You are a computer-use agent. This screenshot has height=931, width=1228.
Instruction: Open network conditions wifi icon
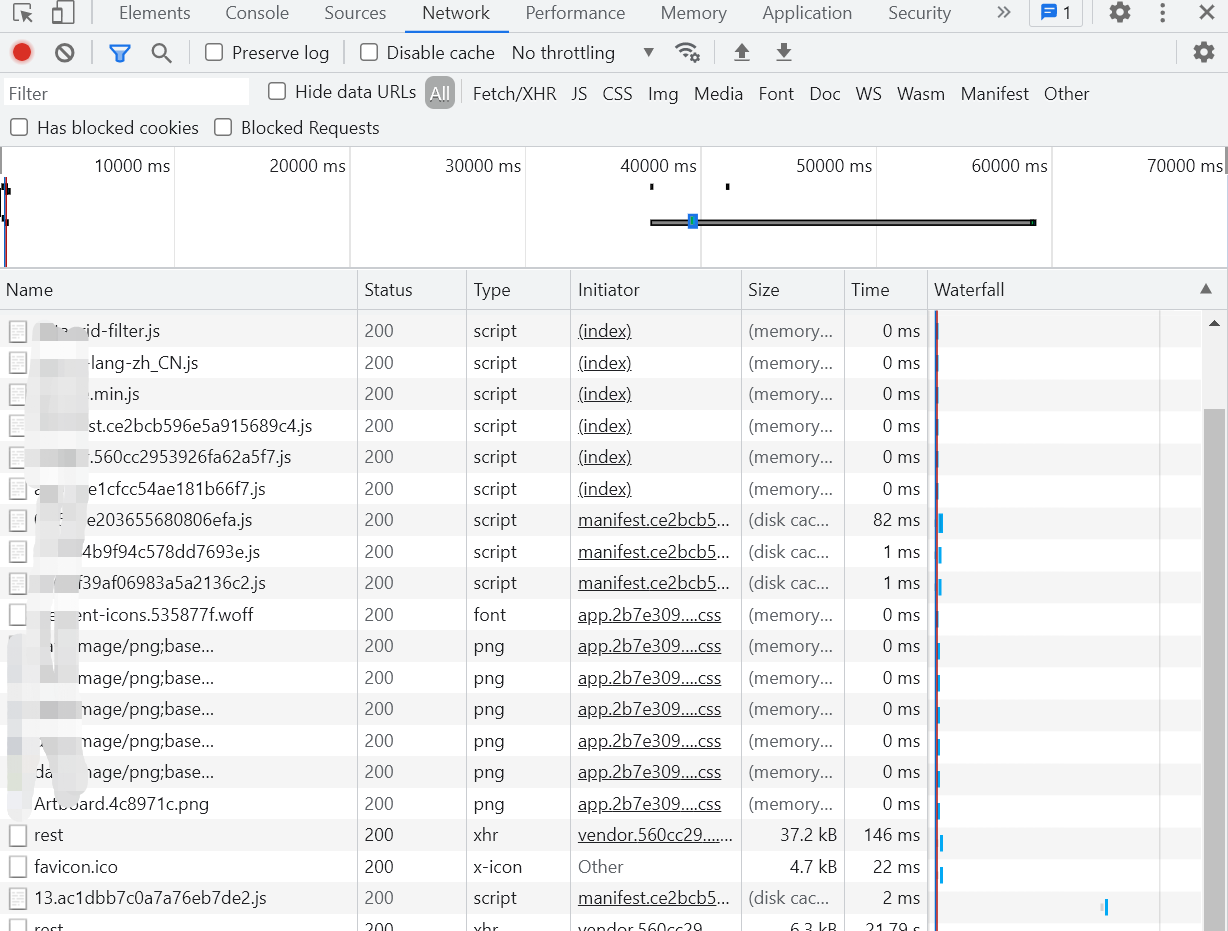coord(687,52)
